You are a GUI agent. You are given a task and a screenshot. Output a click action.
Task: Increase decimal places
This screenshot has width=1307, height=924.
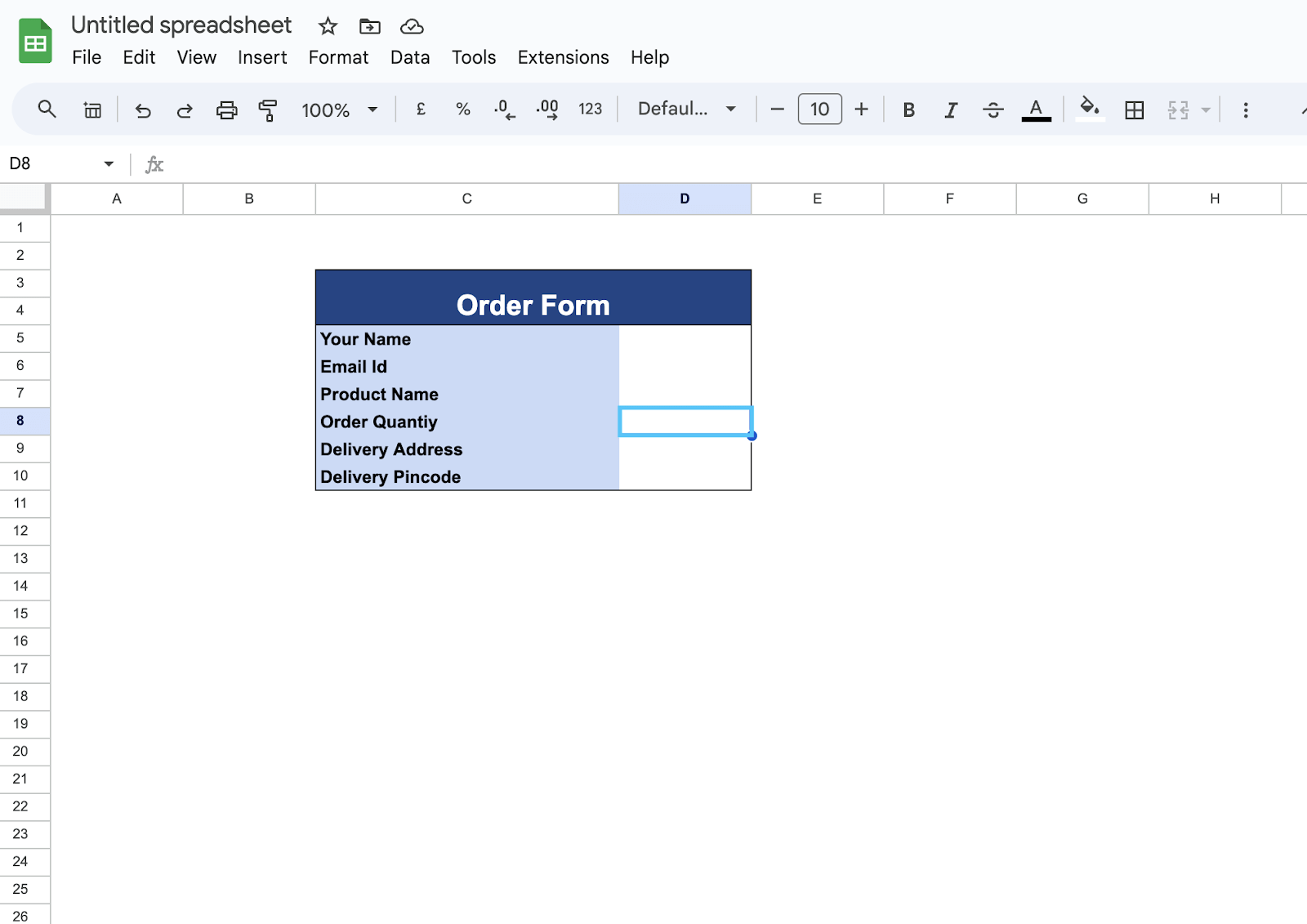coord(547,109)
